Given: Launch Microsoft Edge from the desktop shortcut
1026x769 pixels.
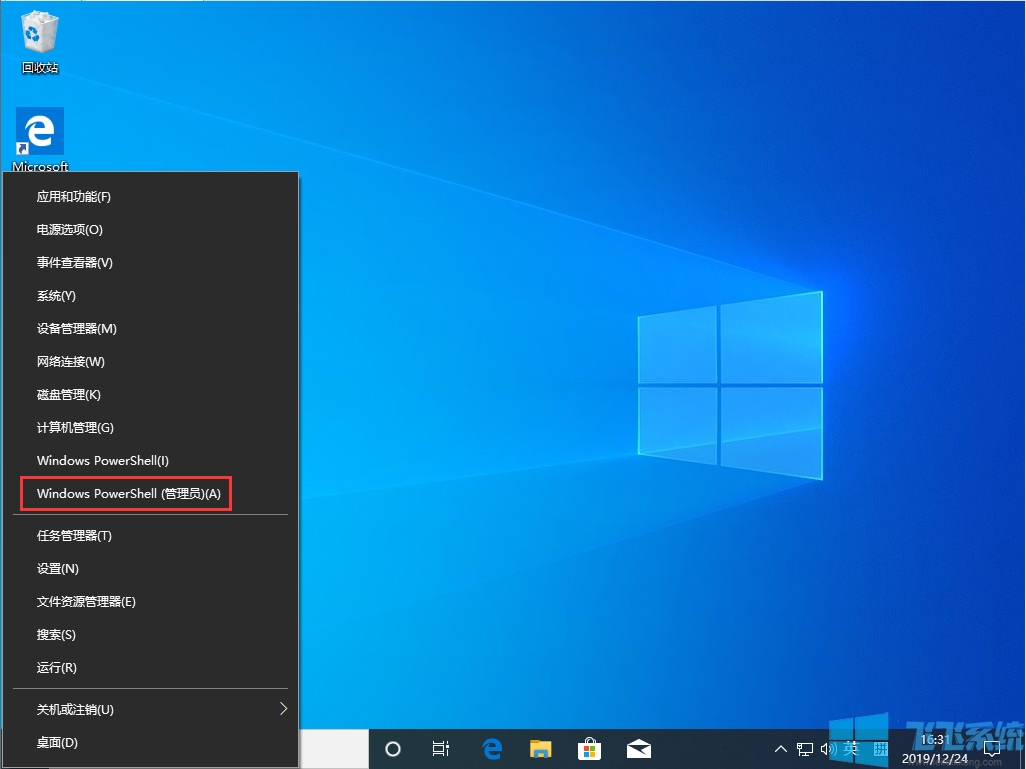Looking at the screenshot, I should click(39, 133).
